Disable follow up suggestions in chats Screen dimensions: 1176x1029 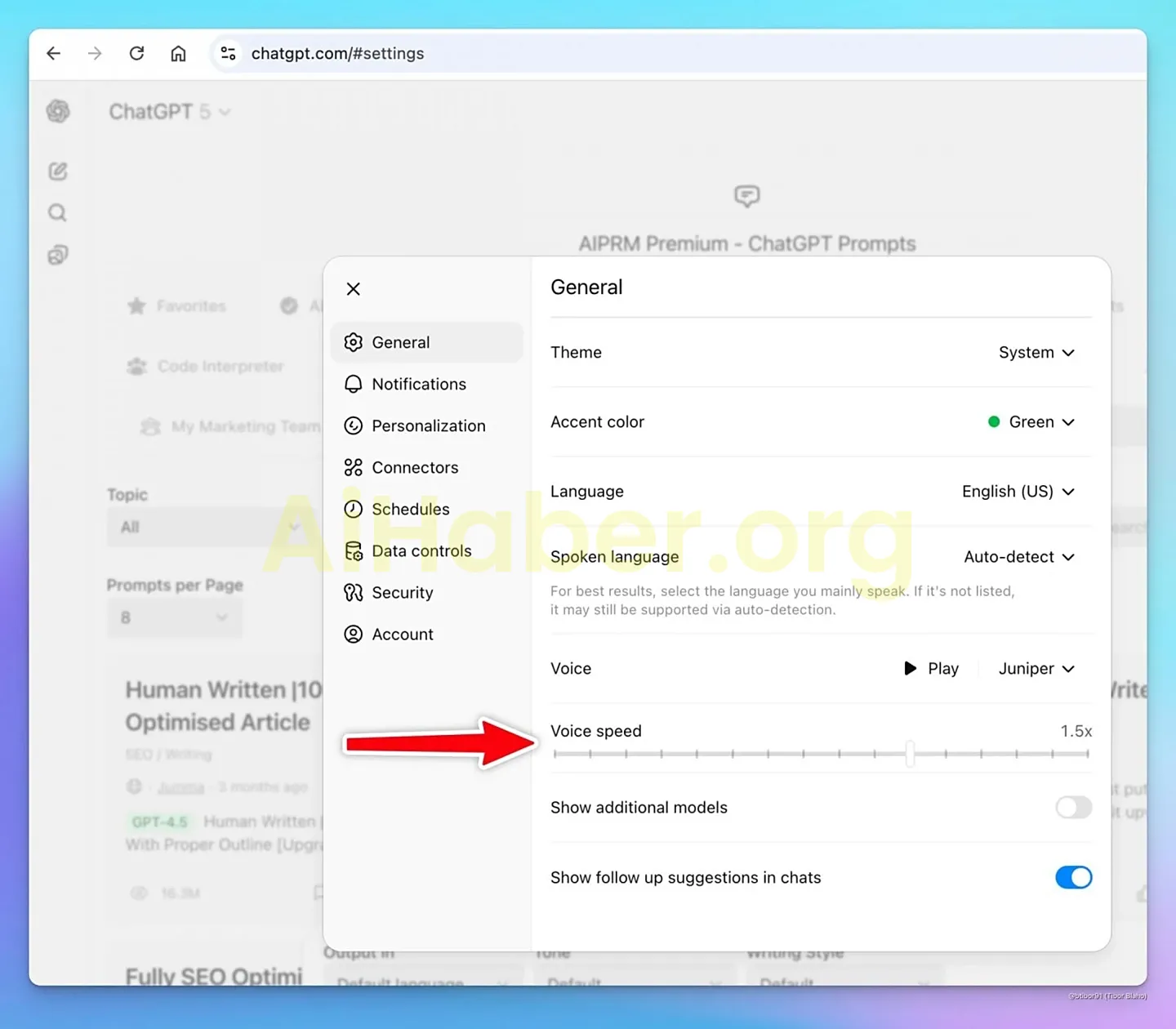(x=1073, y=877)
